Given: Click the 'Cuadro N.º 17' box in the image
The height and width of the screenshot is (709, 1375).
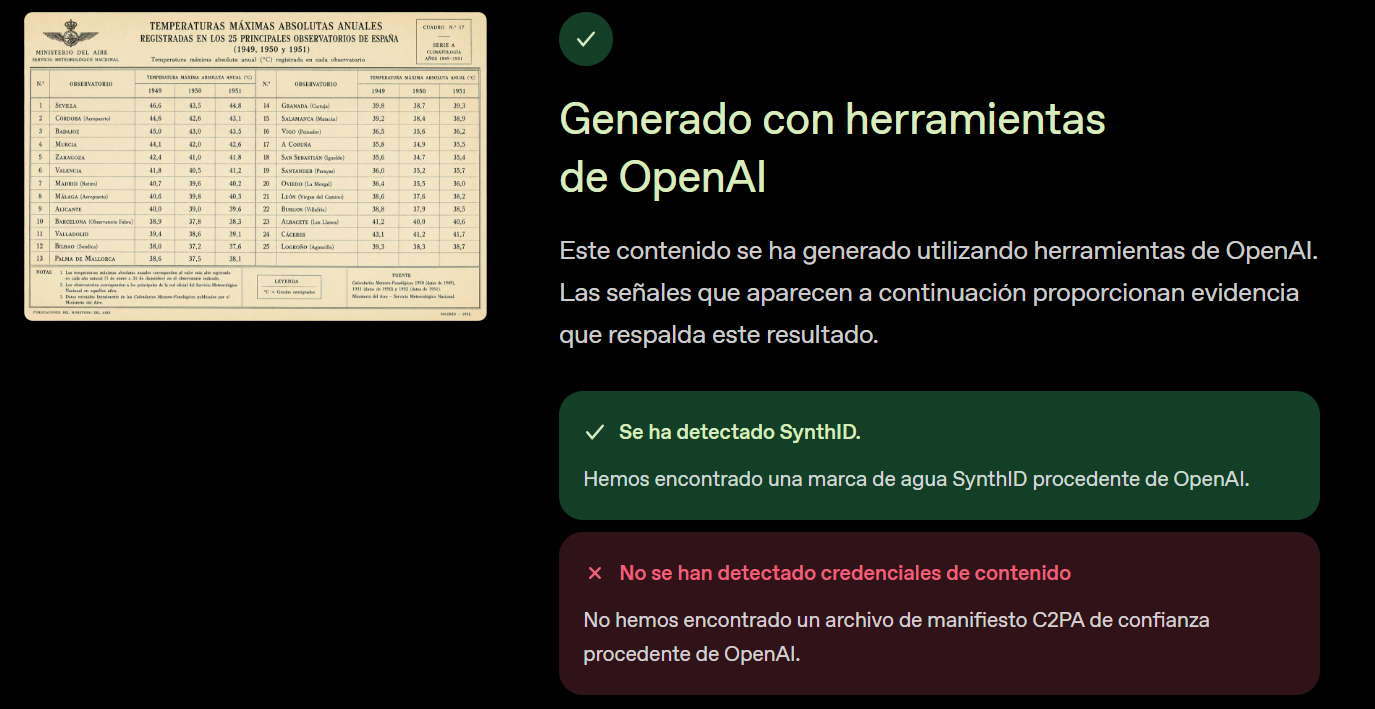Looking at the screenshot, I should (446, 41).
